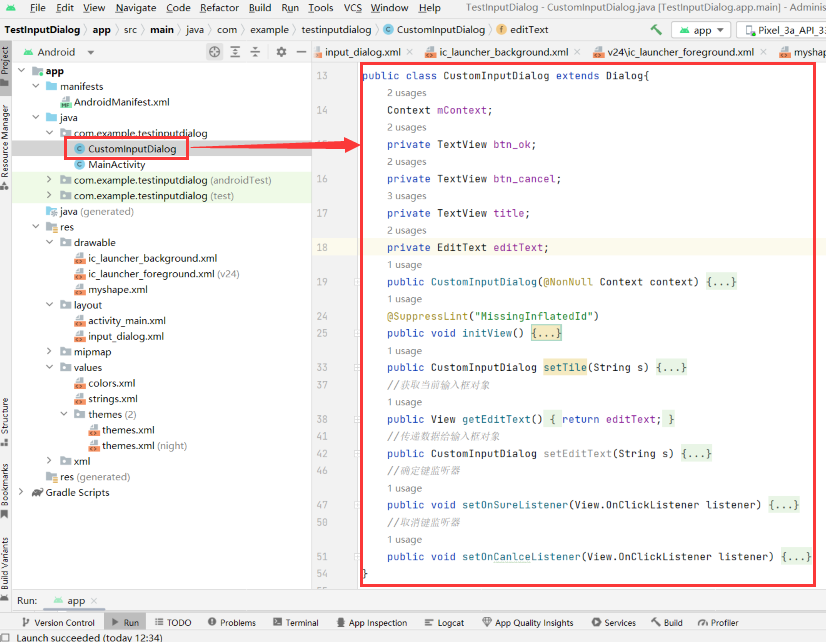Close the input_dialog.xml tab
The height and width of the screenshot is (642, 829).
coord(410,52)
